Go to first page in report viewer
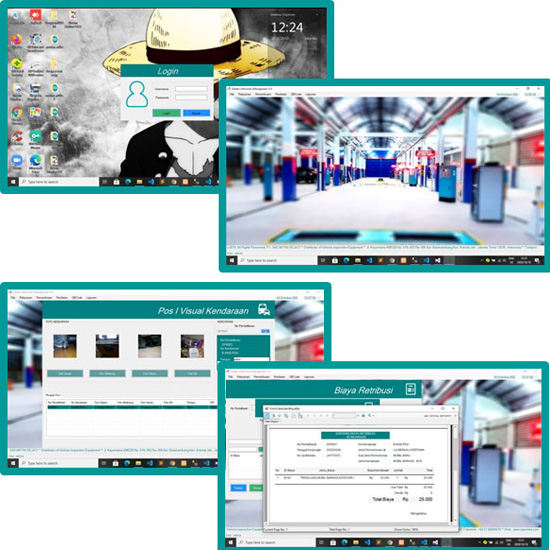The height and width of the screenshot is (550, 550). (x=308, y=415)
